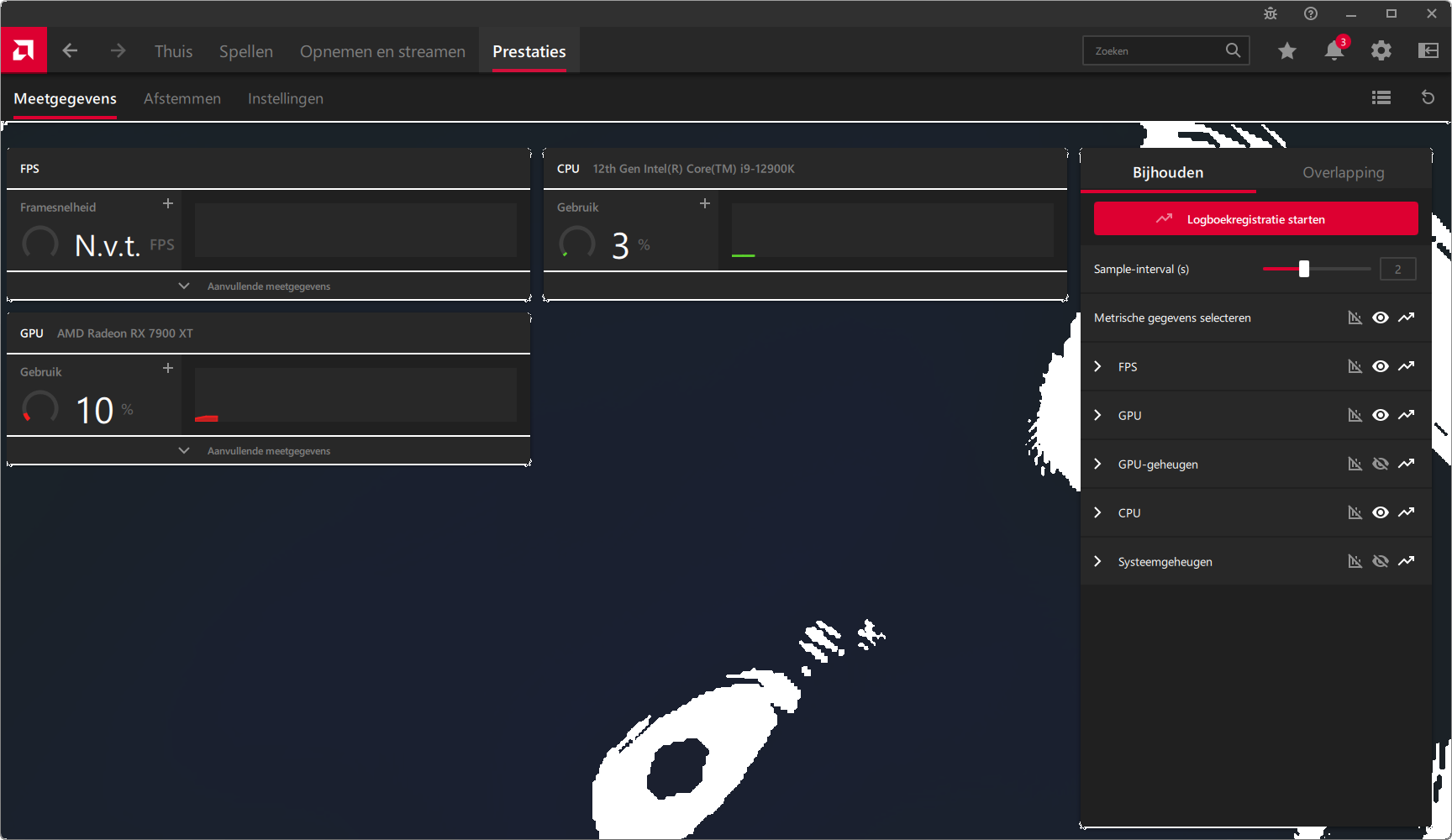Toggle Systeemgeheugen visibility eye

[x=1380, y=562]
